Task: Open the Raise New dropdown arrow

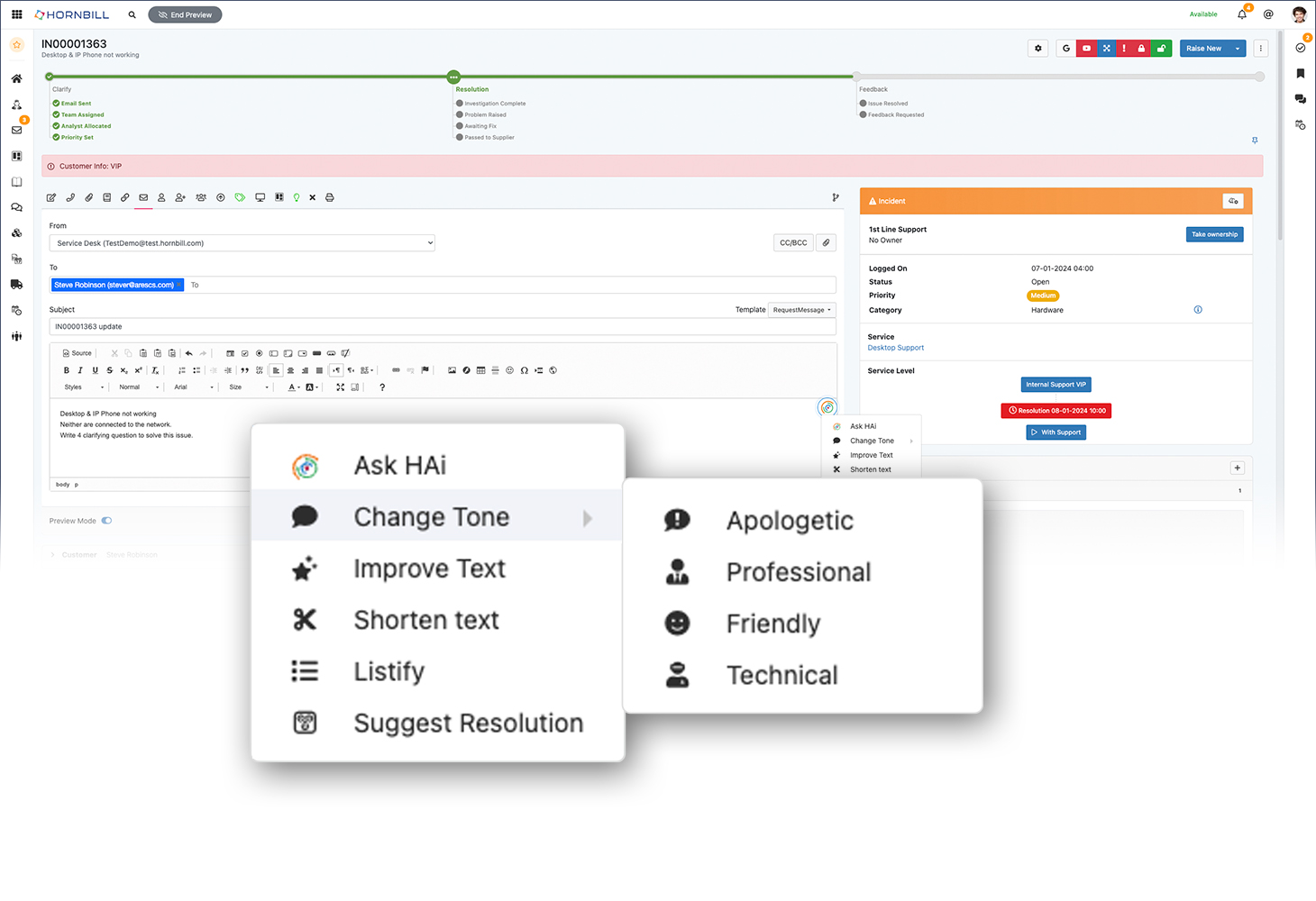Action: click(x=1236, y=48)
